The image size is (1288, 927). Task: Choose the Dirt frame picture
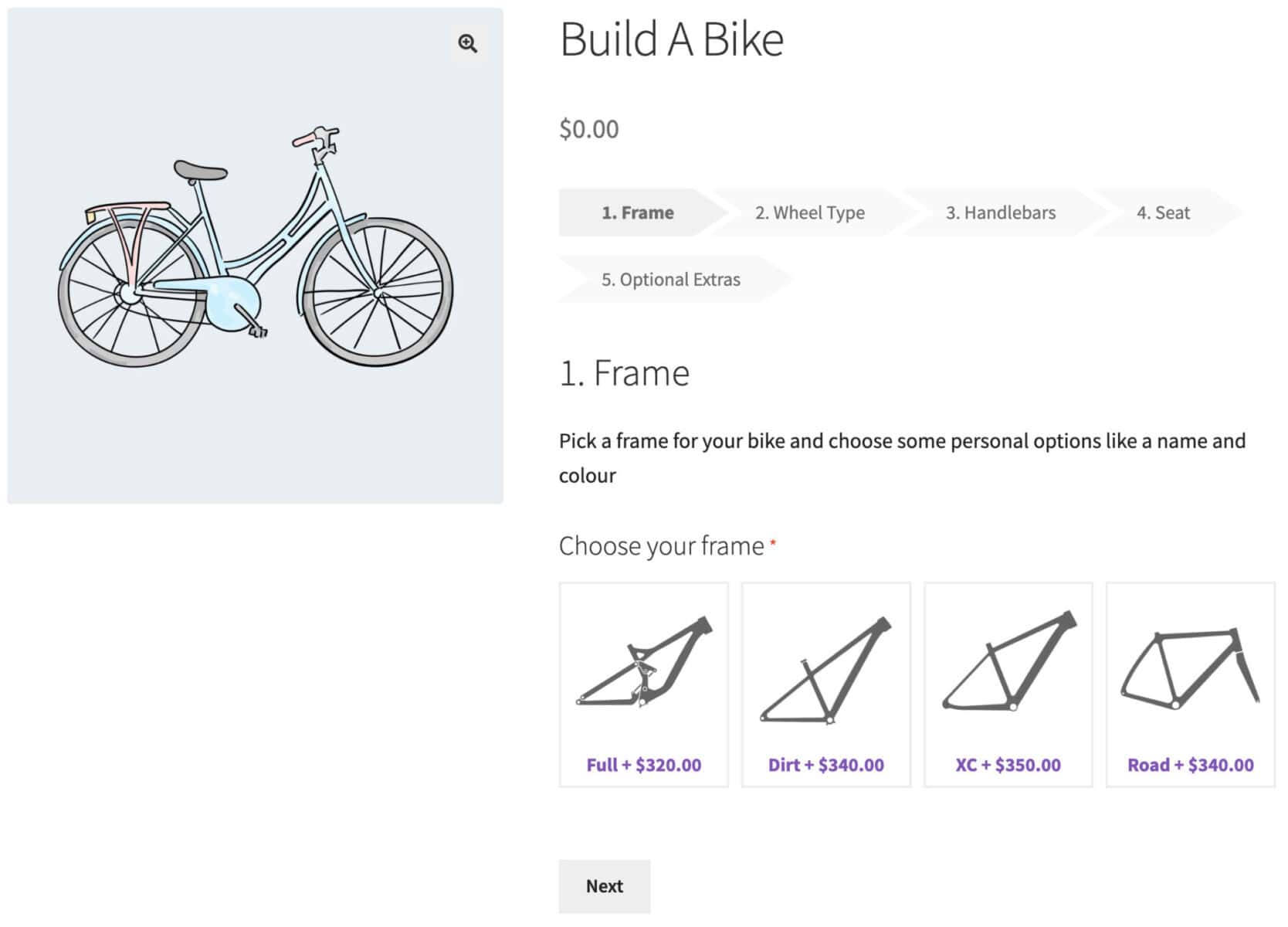[x=825, y=671]
